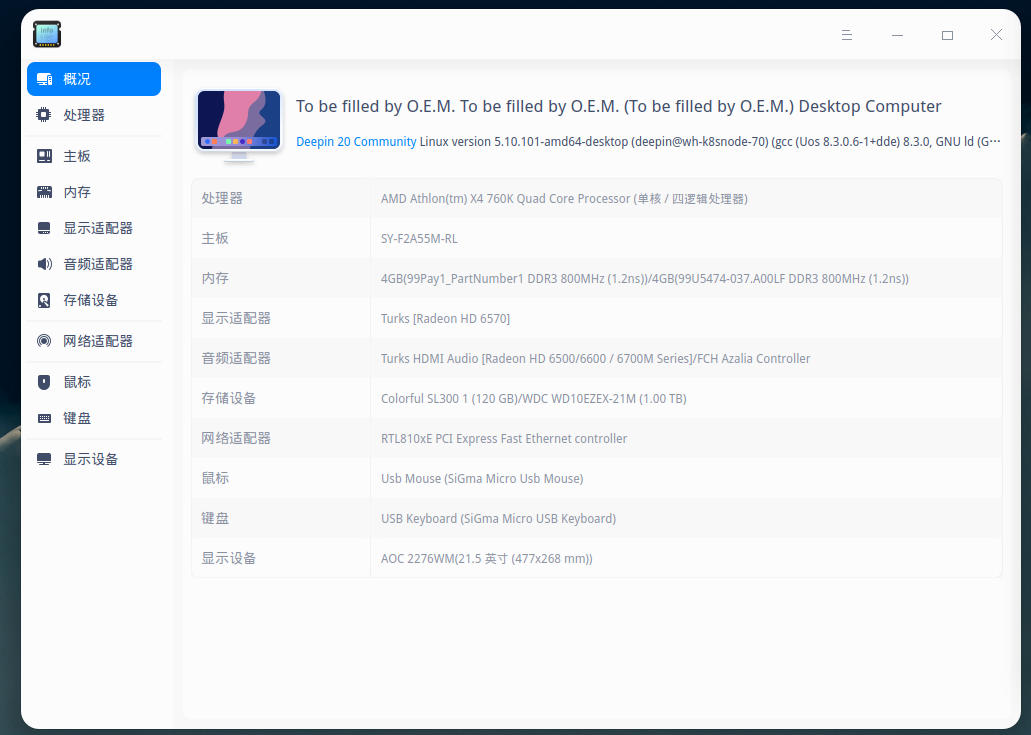Open the 存储设备 sidebar label

click(91, 300)
